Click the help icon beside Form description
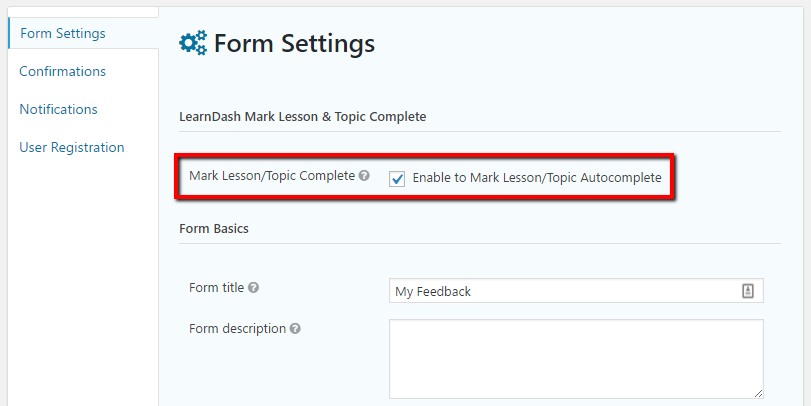 [x=296, y=328]
